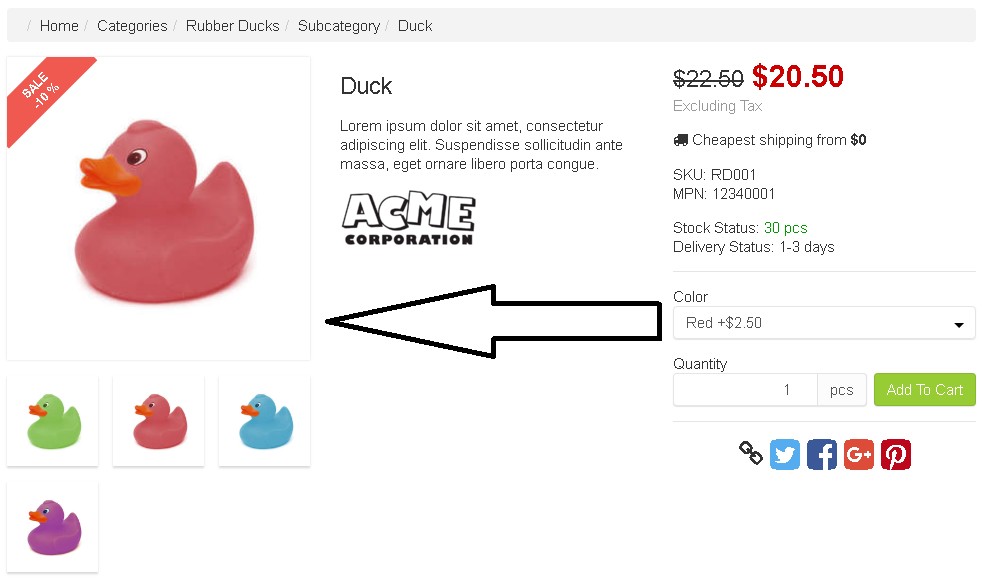
Task: Click the Home breadcrumb link
Action: 59,26
